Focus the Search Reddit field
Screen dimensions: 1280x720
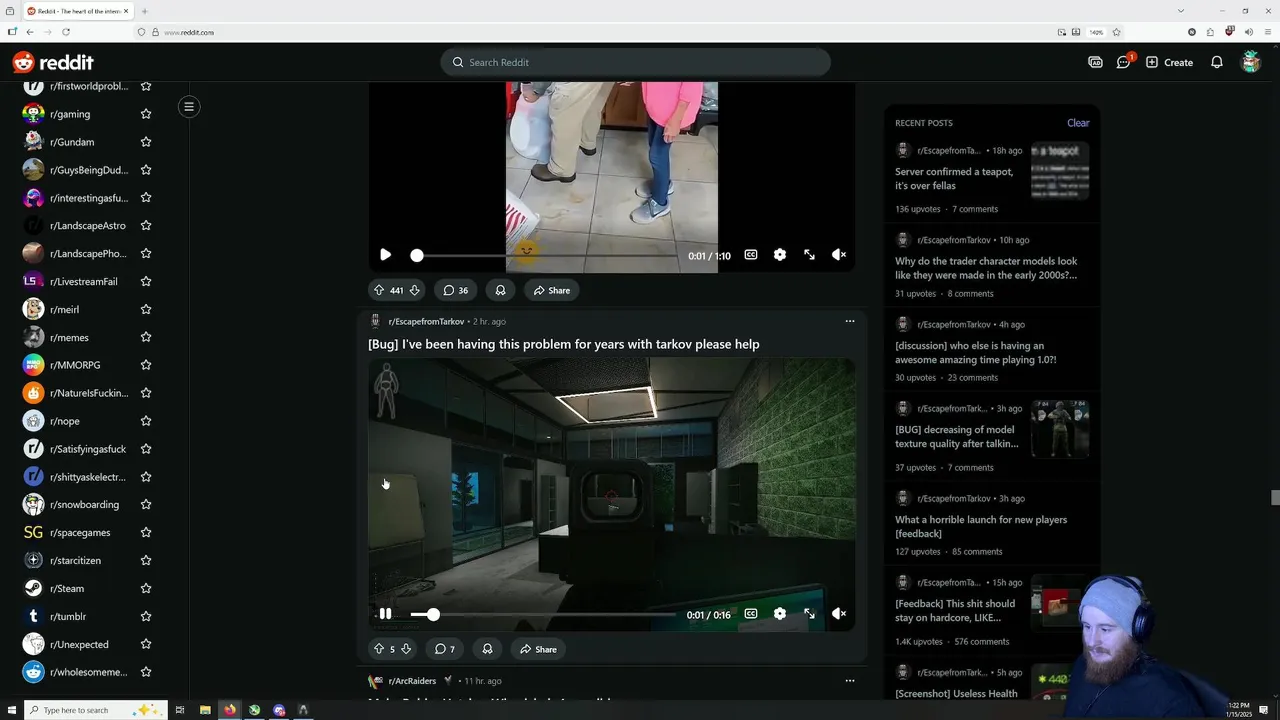[635, 62]
